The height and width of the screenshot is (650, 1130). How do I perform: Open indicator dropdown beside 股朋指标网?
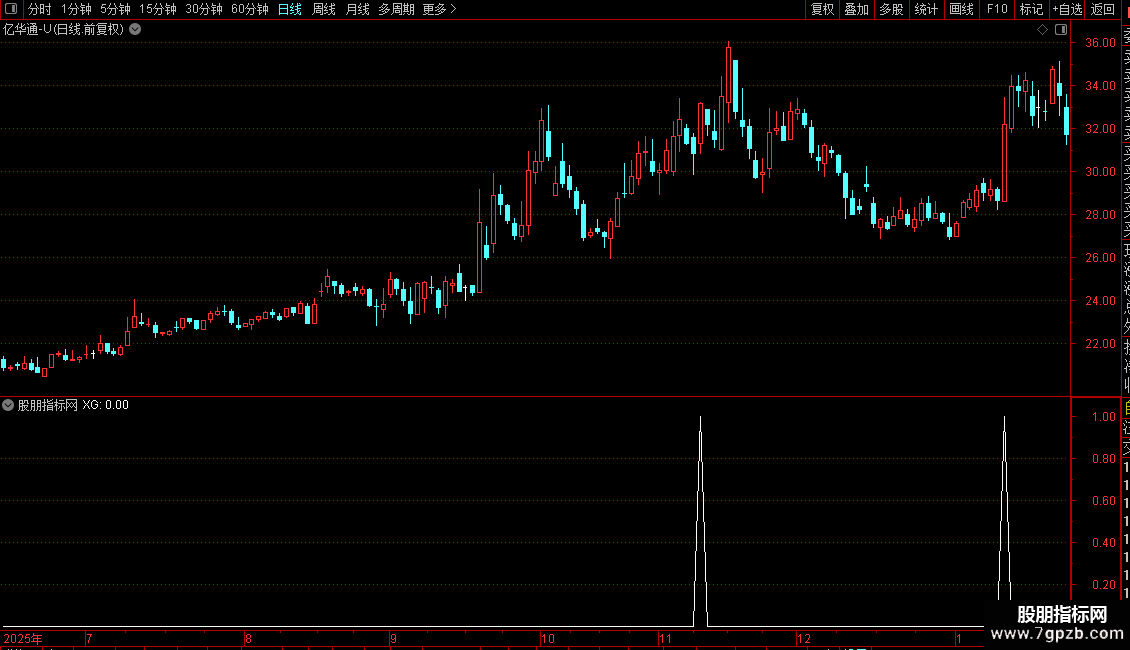[8, 405]
